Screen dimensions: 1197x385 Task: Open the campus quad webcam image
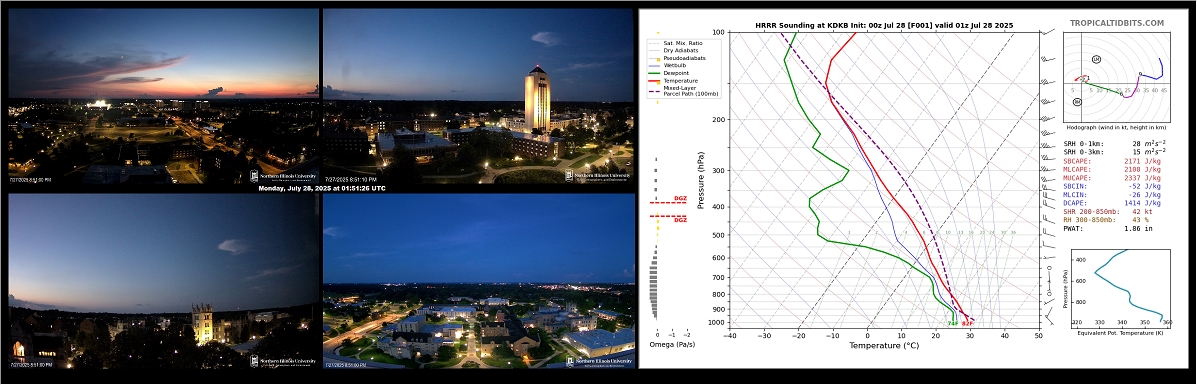[x=479, y=281]
